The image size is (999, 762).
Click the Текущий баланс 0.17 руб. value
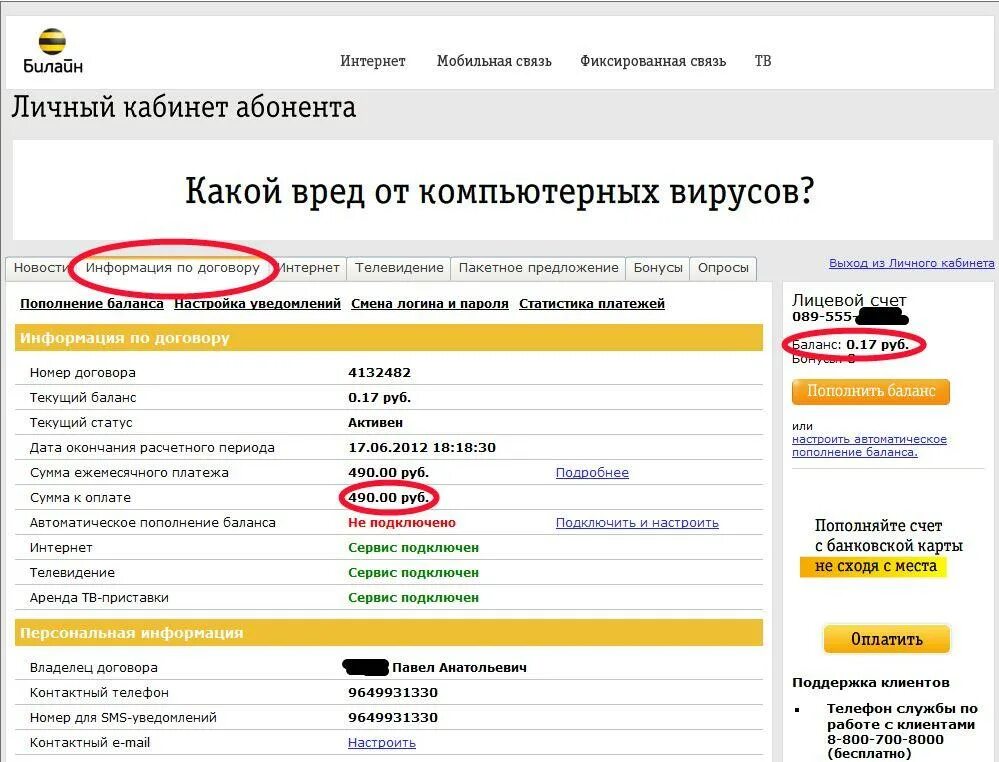pos(380,398)
